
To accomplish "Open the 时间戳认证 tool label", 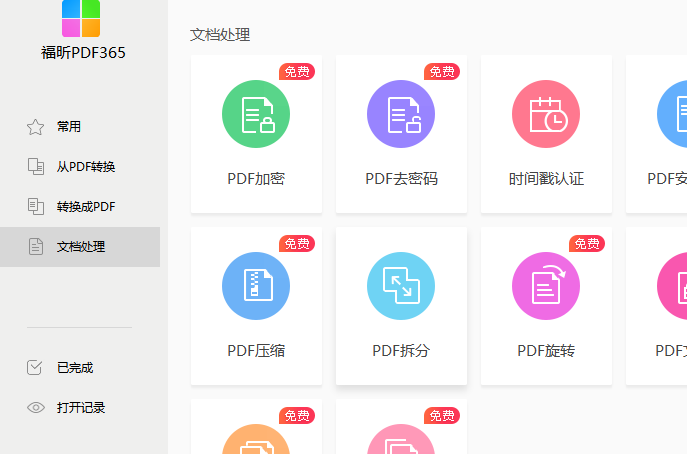I will click(546, 179).
